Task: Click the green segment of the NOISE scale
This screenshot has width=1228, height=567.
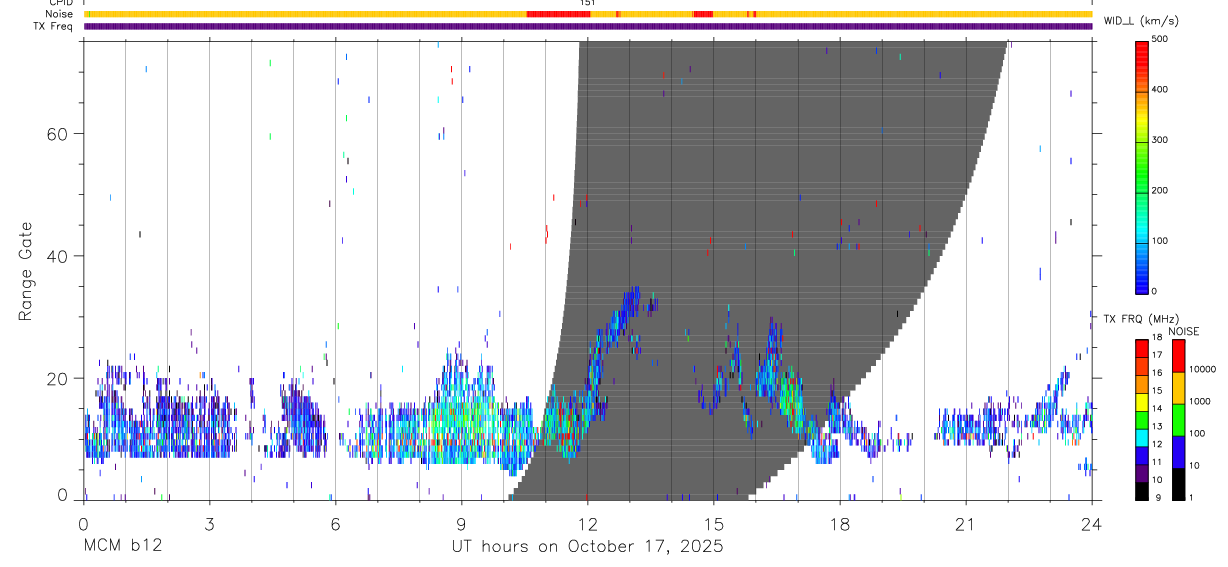Action: pos(1178,420)
